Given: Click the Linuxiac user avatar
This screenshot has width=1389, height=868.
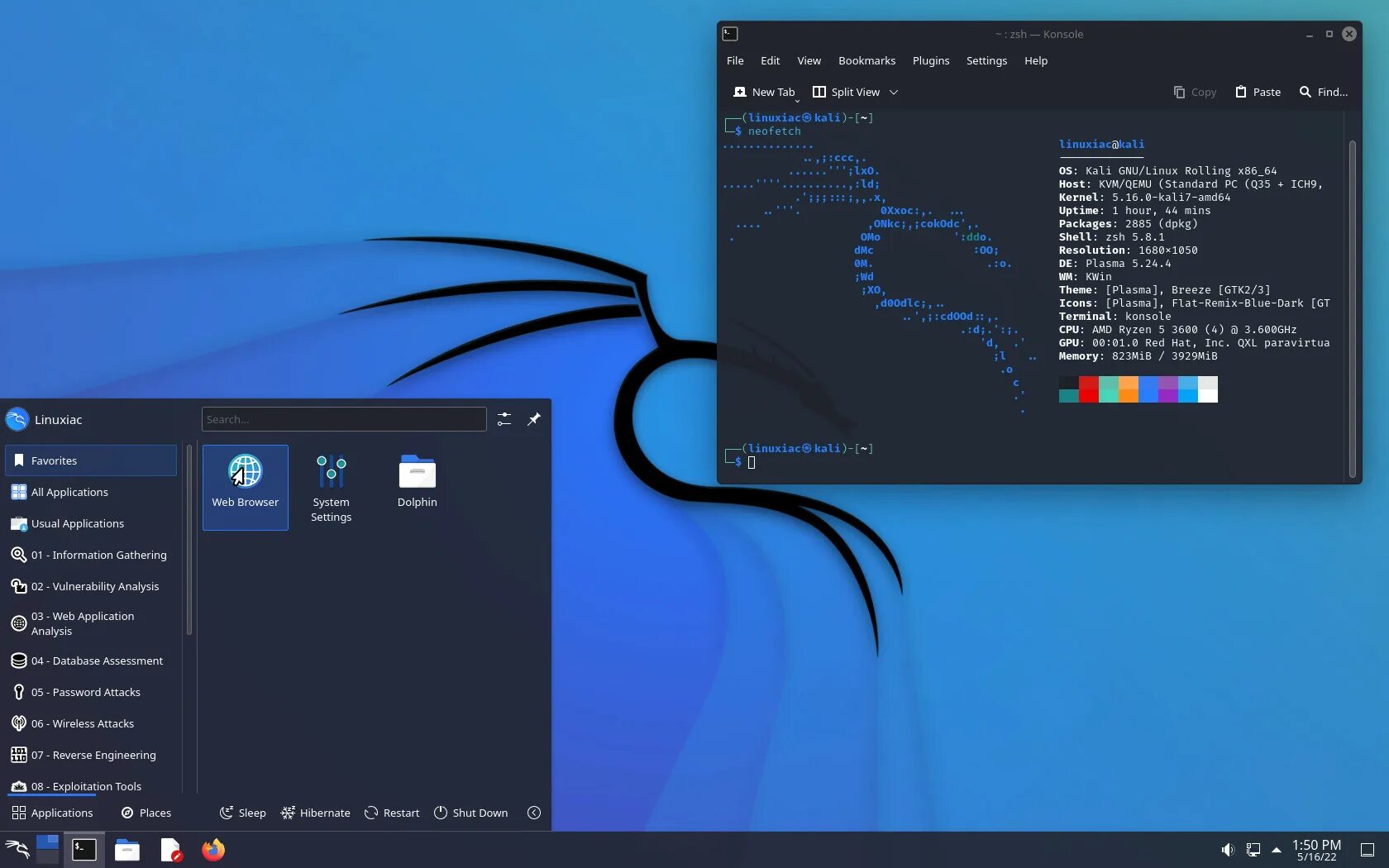Looking at the screenshot, I should (17, 419).
